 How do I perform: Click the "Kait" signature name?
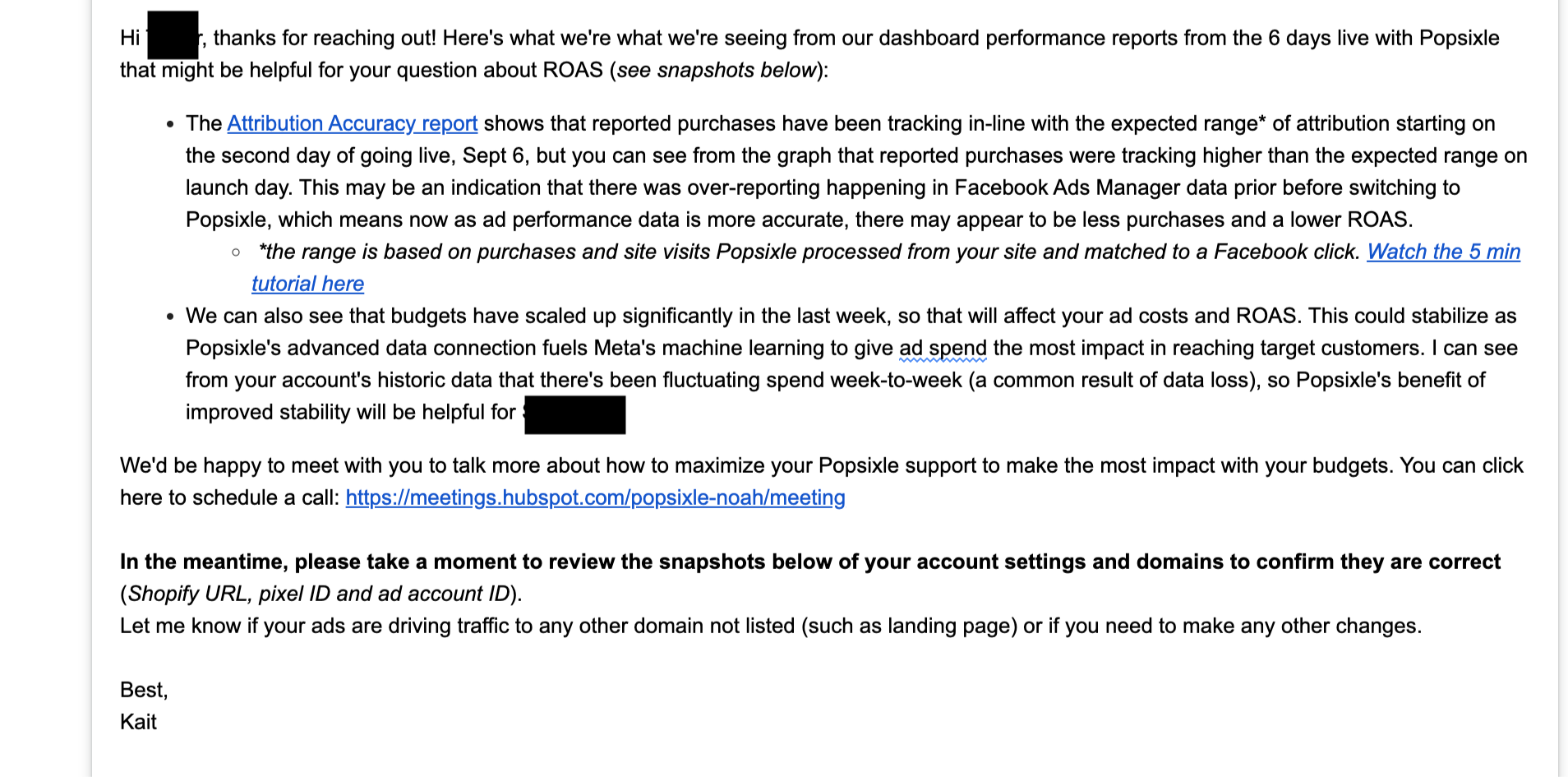[x=138, y=722]
